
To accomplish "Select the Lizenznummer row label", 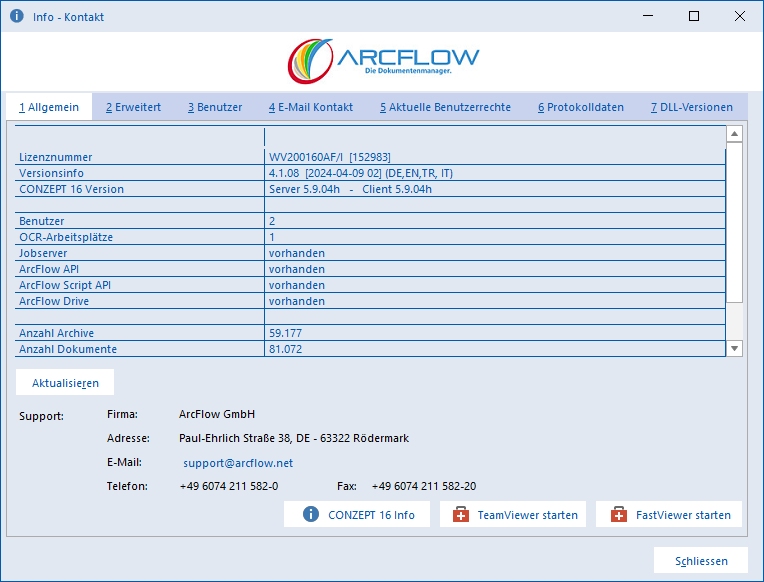I will pos(56,157).
